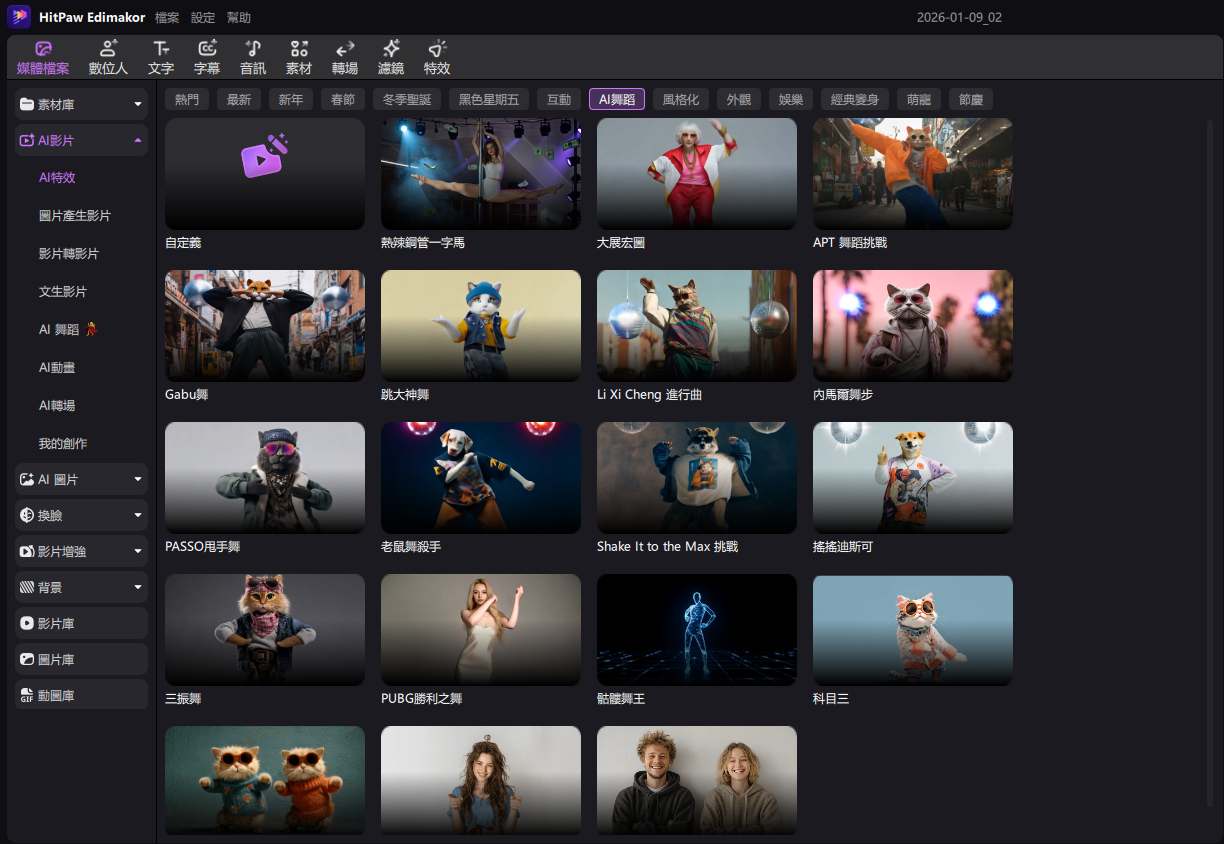This screenshot has width=1224, height=844.
Task: Open the 音訊 audio panel
Action: 253,58
